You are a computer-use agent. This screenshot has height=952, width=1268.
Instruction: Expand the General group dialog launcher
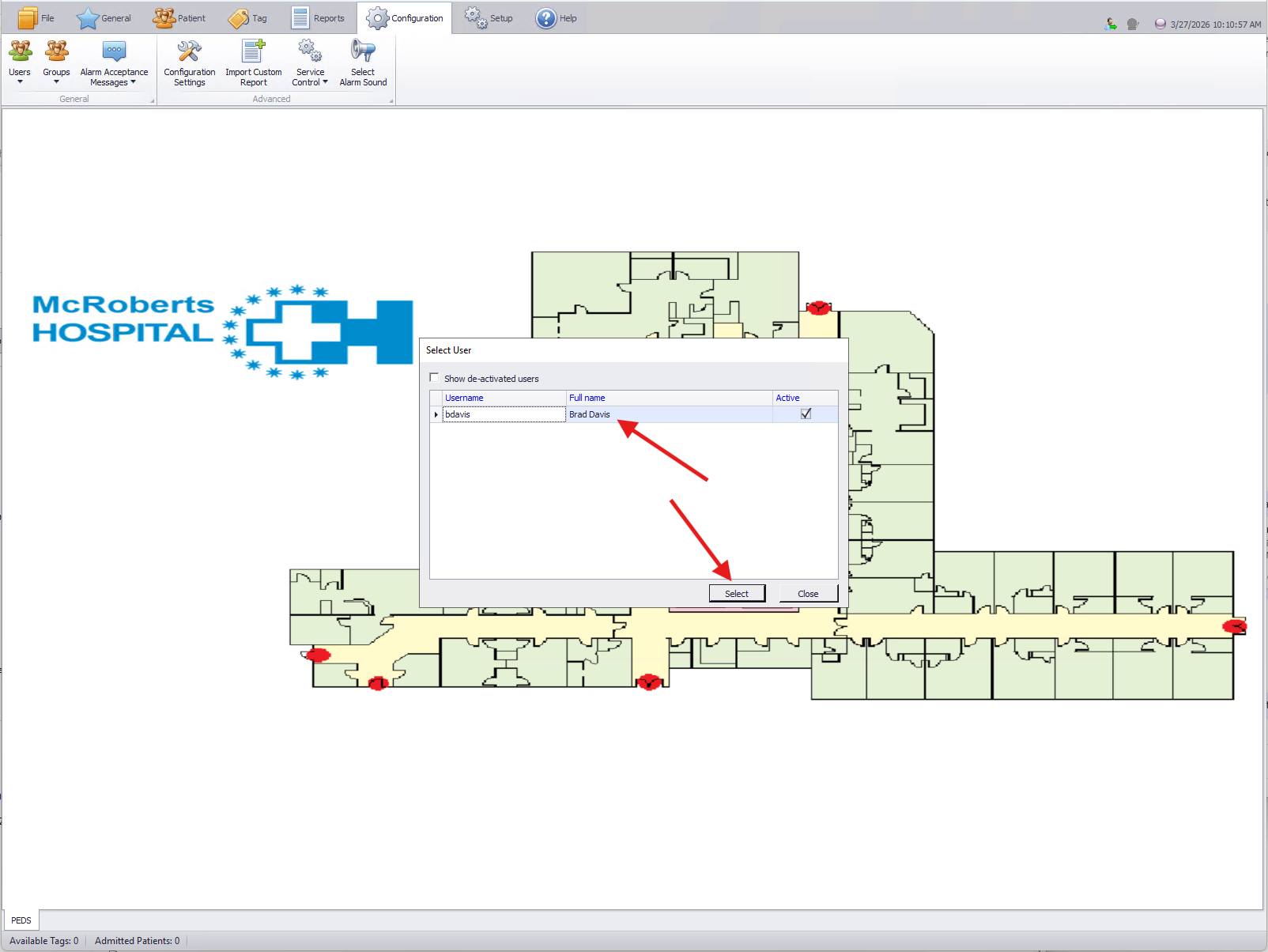153,100
